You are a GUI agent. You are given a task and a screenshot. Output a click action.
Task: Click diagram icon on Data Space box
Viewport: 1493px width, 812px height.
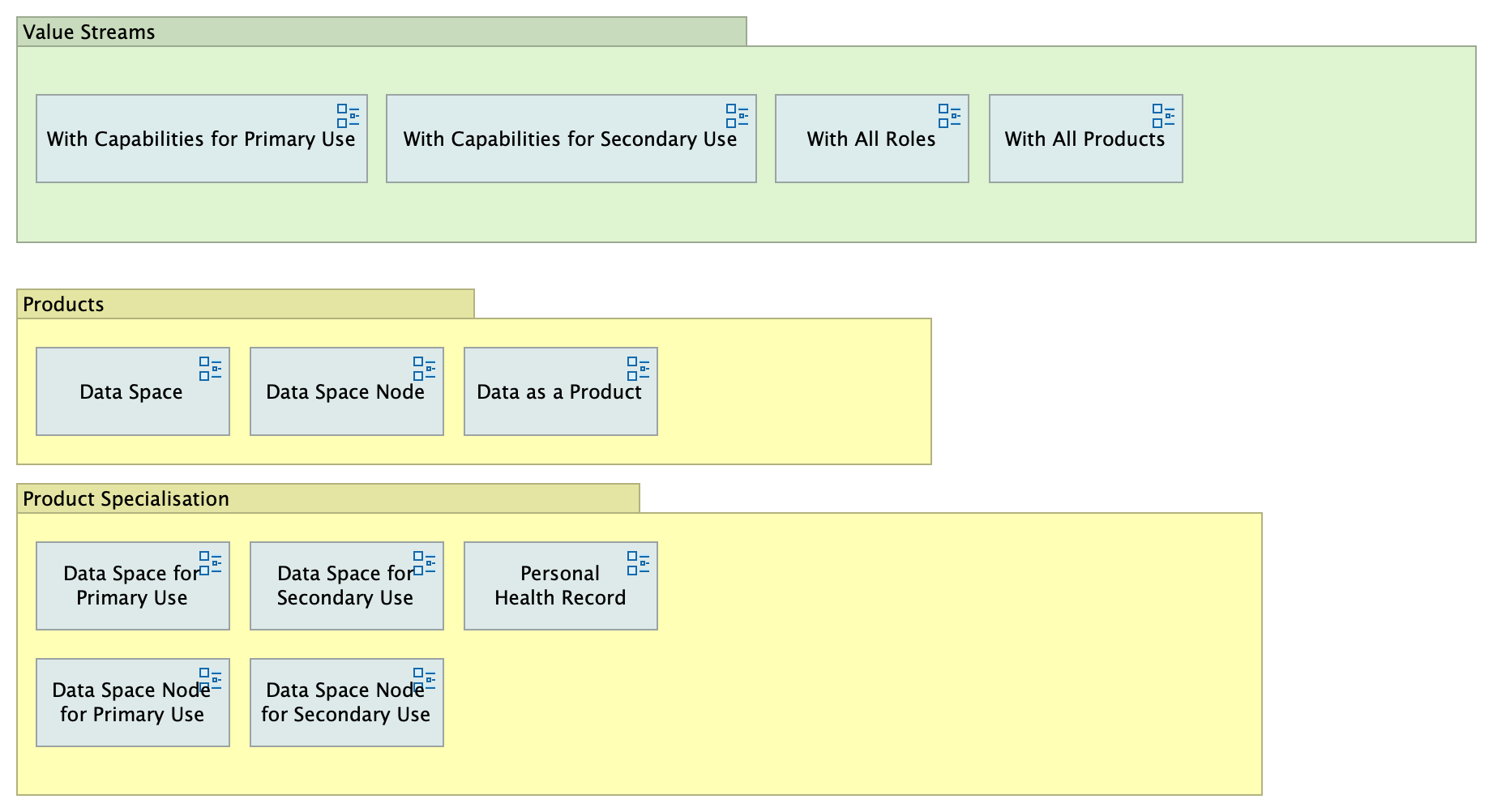210,369
